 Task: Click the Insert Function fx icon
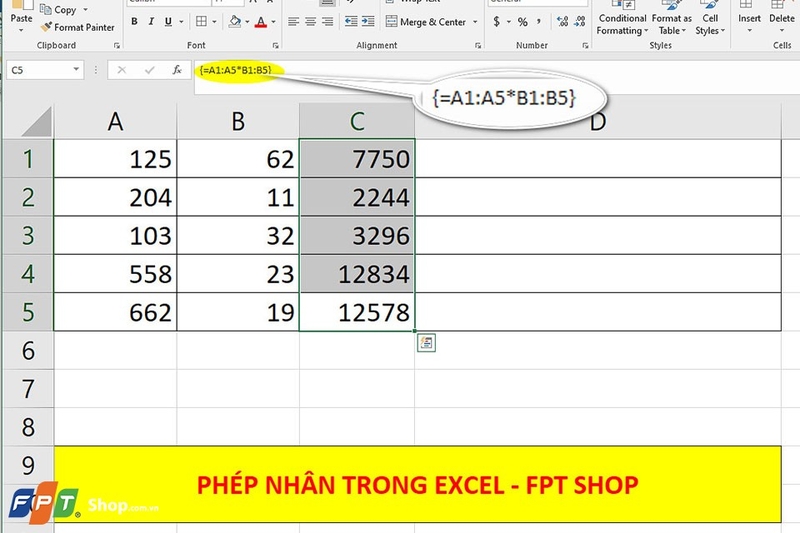coord(177,70)
